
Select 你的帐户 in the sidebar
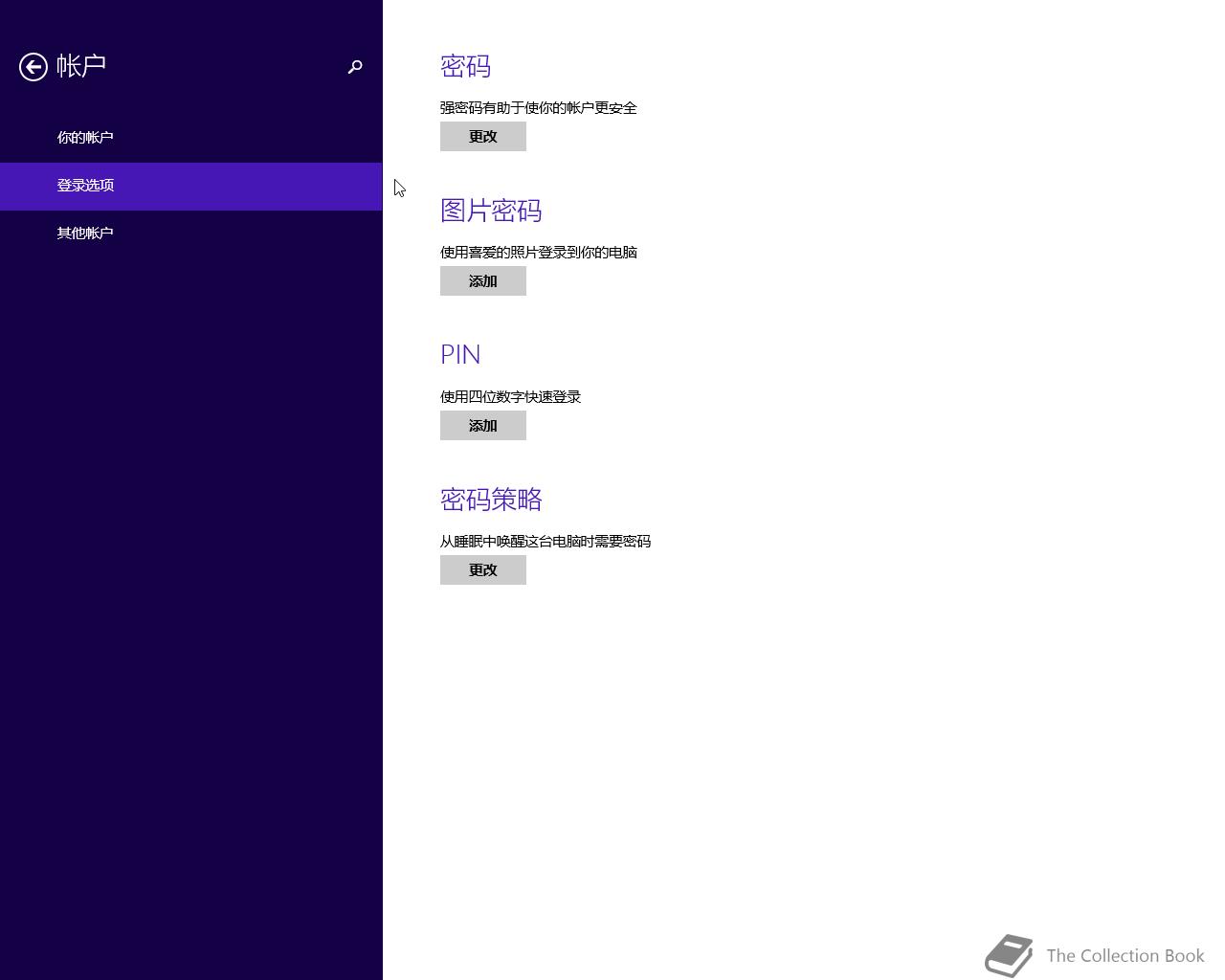point(190,138)
